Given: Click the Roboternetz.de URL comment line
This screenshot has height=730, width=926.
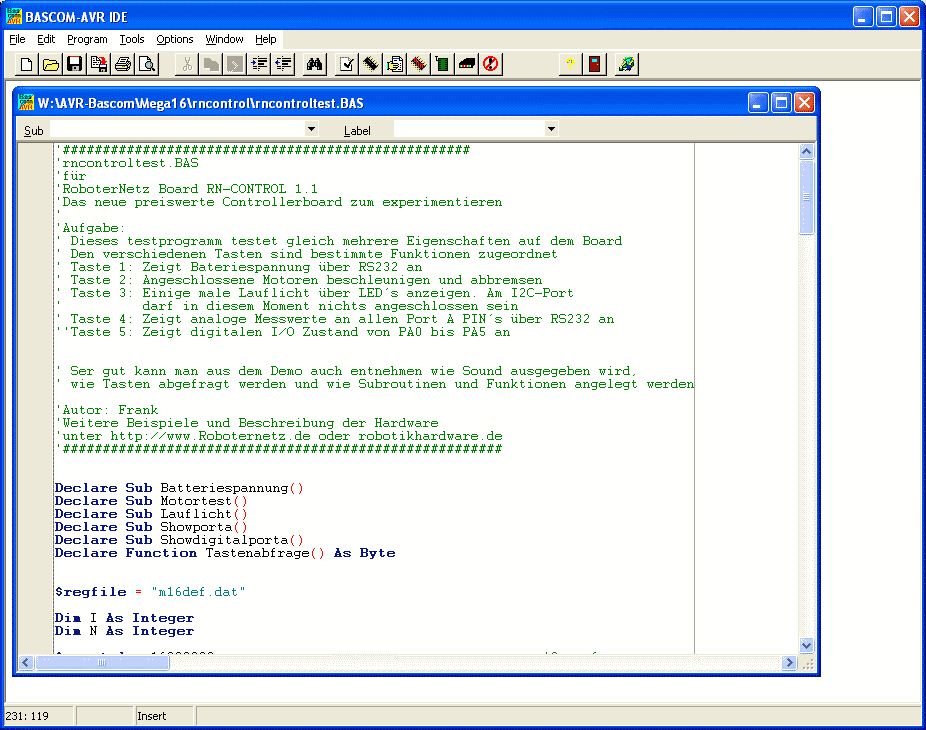Looking at the screenshot, I should (x=279, y=436).
